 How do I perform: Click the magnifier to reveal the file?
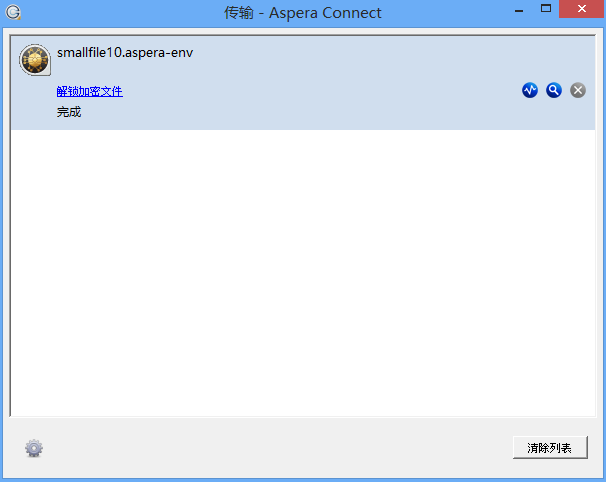554,90
